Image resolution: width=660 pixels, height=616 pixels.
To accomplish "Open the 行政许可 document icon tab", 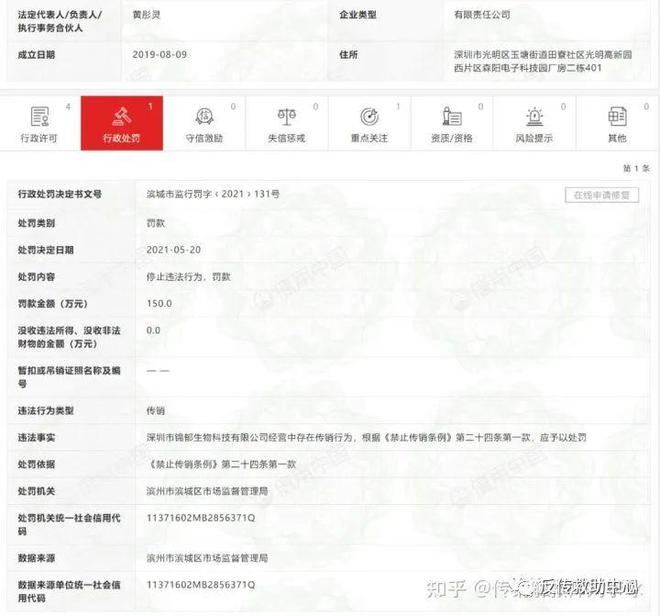I will coord(40,116).
